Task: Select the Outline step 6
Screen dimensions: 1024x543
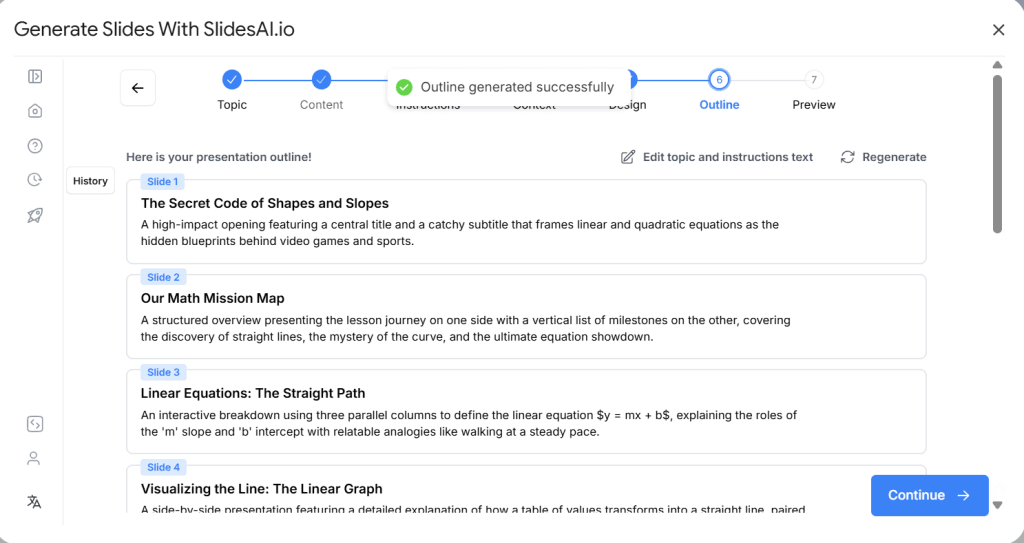Action: [x=719, y=80]
